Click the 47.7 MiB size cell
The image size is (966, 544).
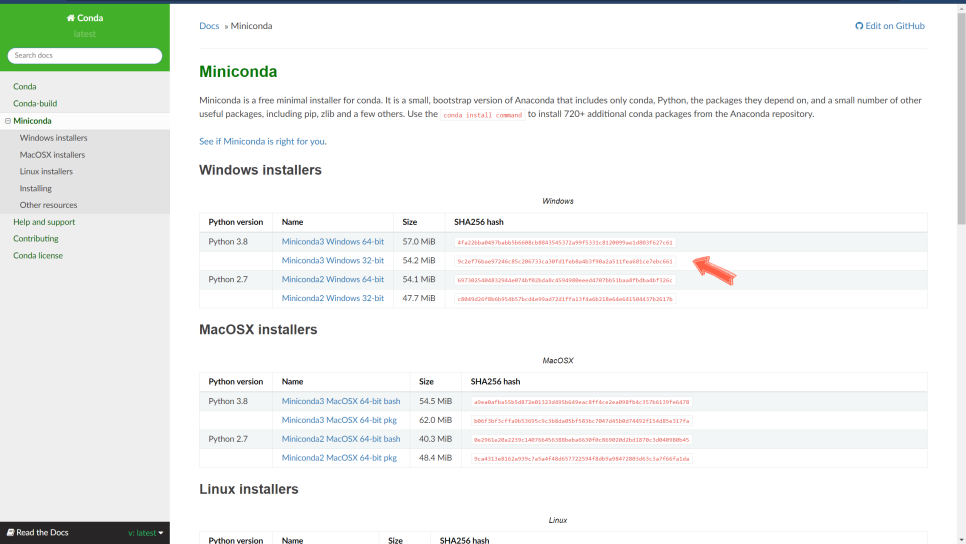[419, 298]
